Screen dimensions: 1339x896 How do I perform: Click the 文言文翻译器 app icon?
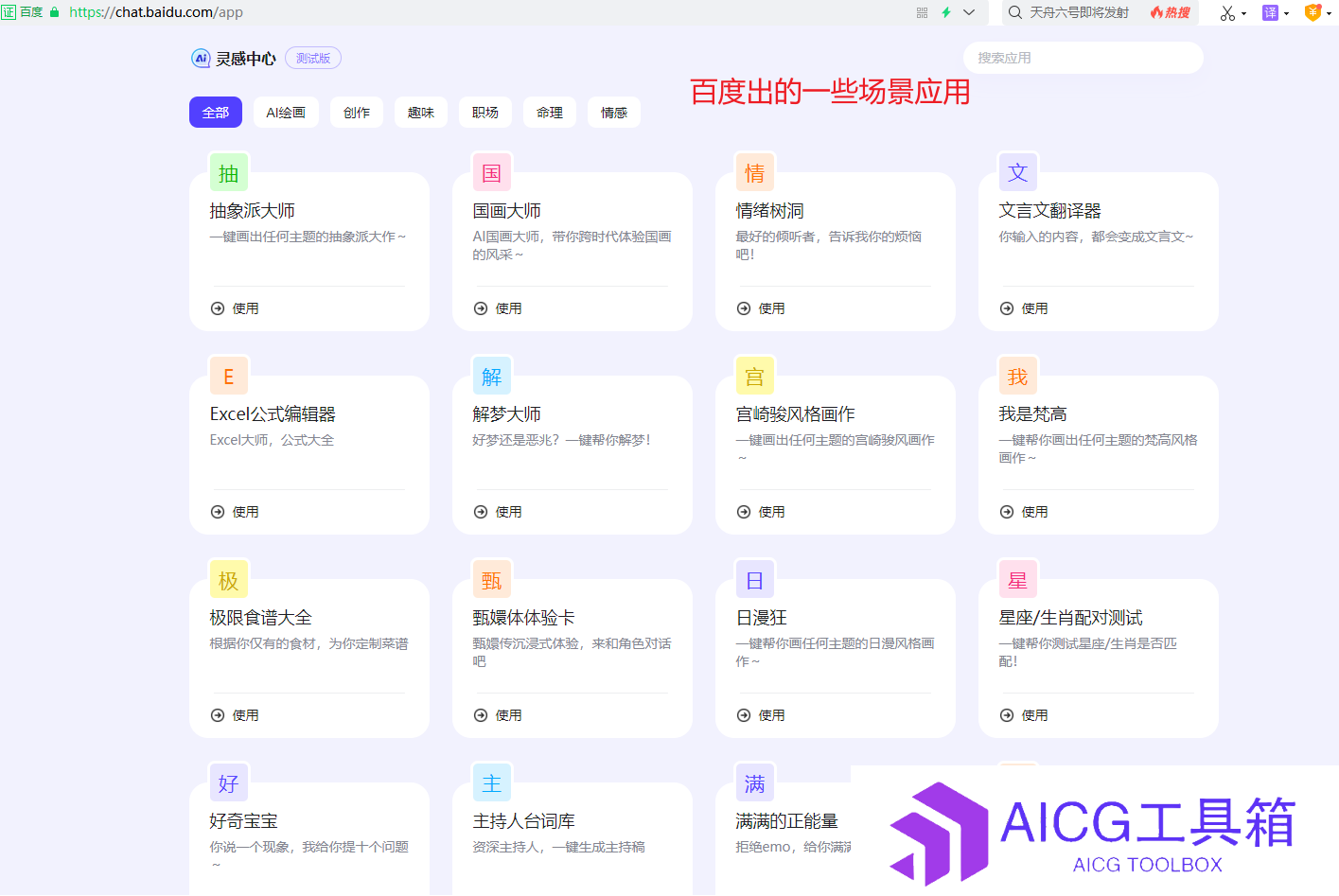click(x=1018, y=173)
